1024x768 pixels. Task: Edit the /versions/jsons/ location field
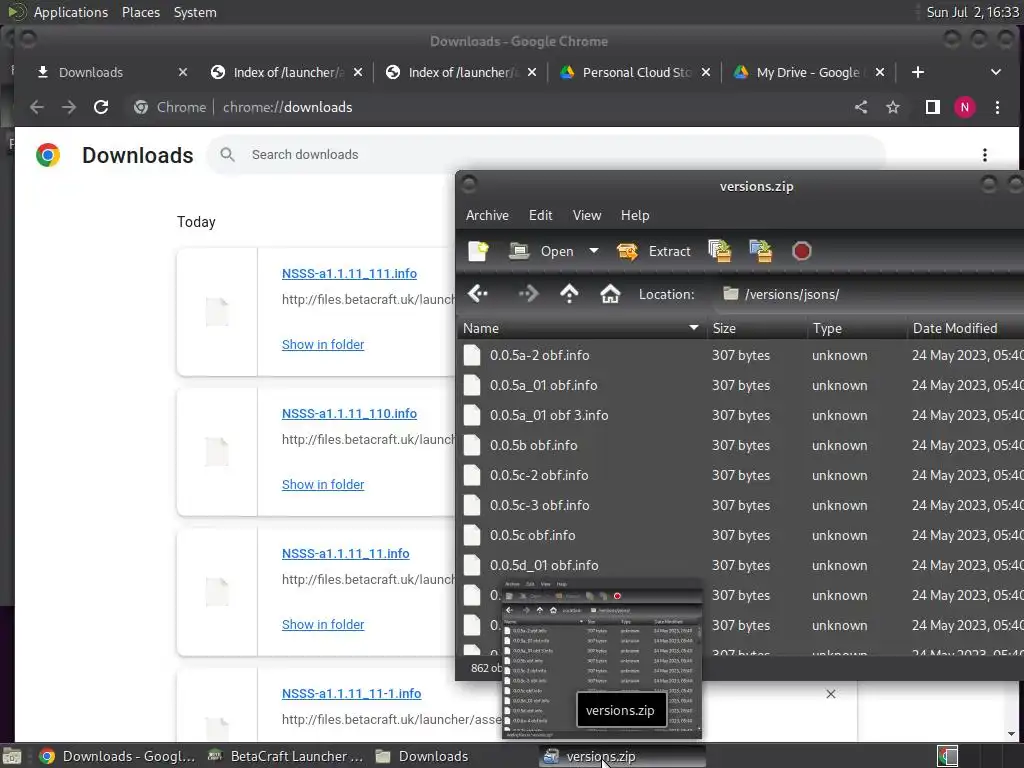(x=869, y=295)
